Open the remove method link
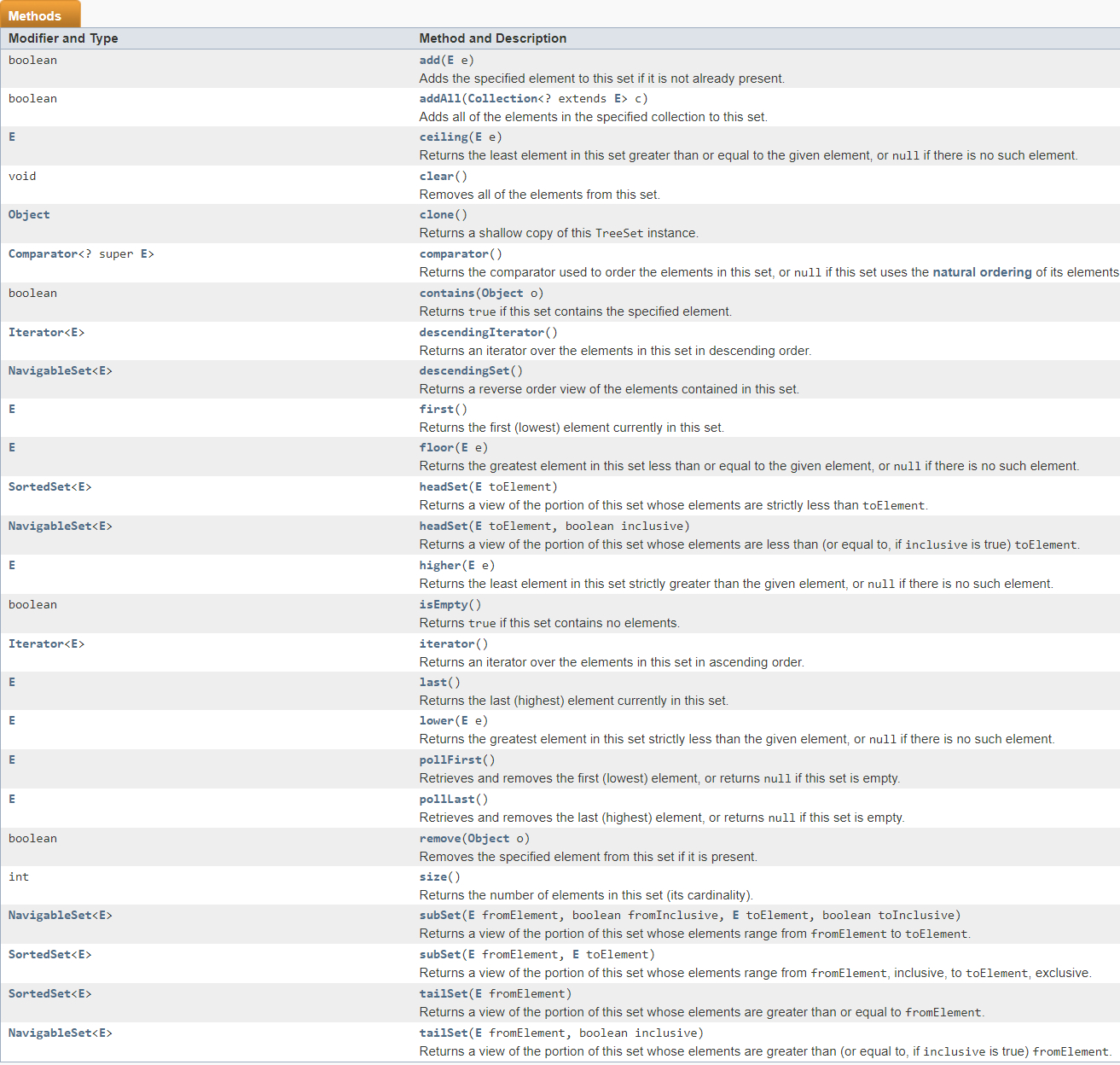This screenshot has height=1065, width=1120. tap(440, 838)
